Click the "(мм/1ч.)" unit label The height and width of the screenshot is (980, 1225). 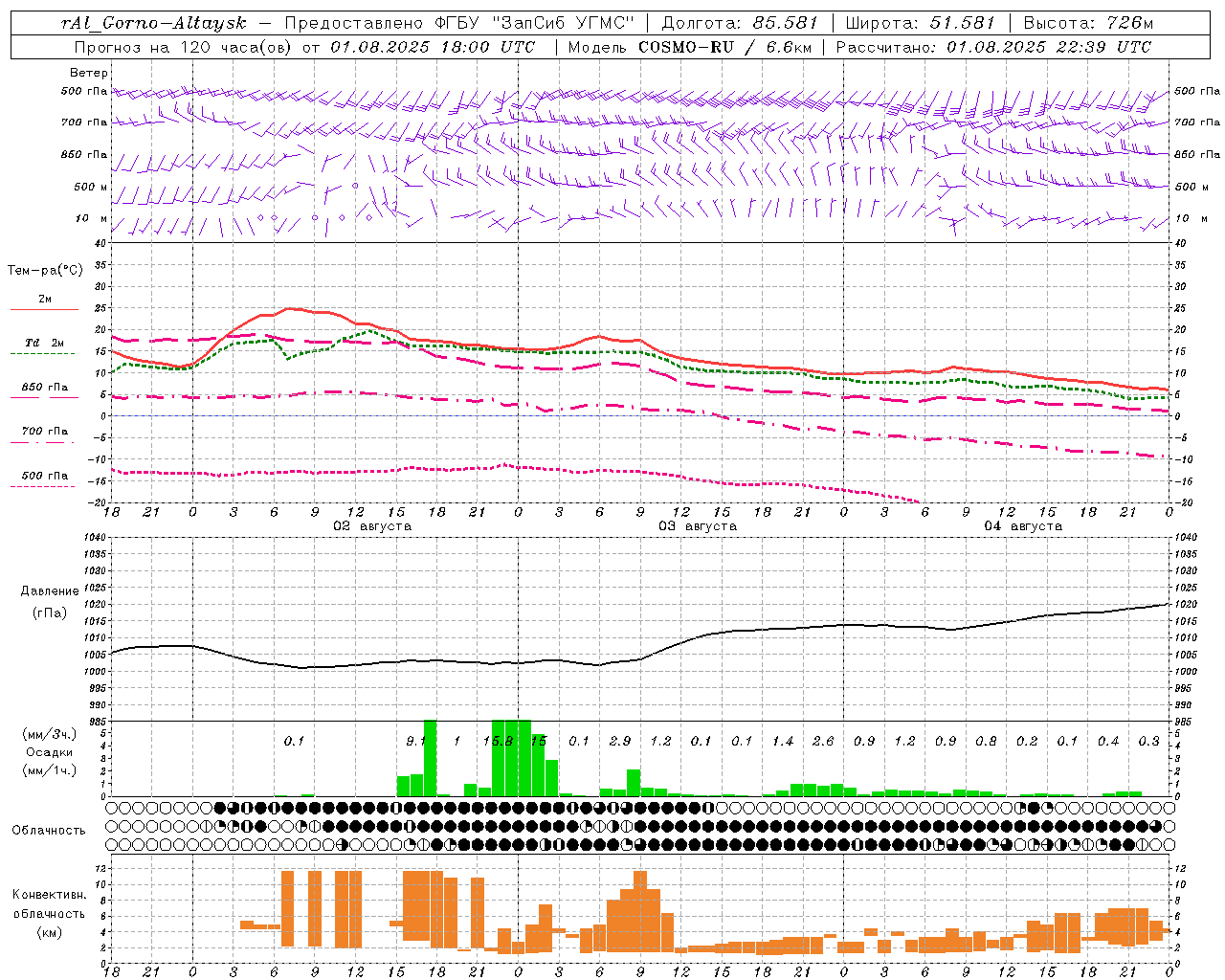[50, 770]
